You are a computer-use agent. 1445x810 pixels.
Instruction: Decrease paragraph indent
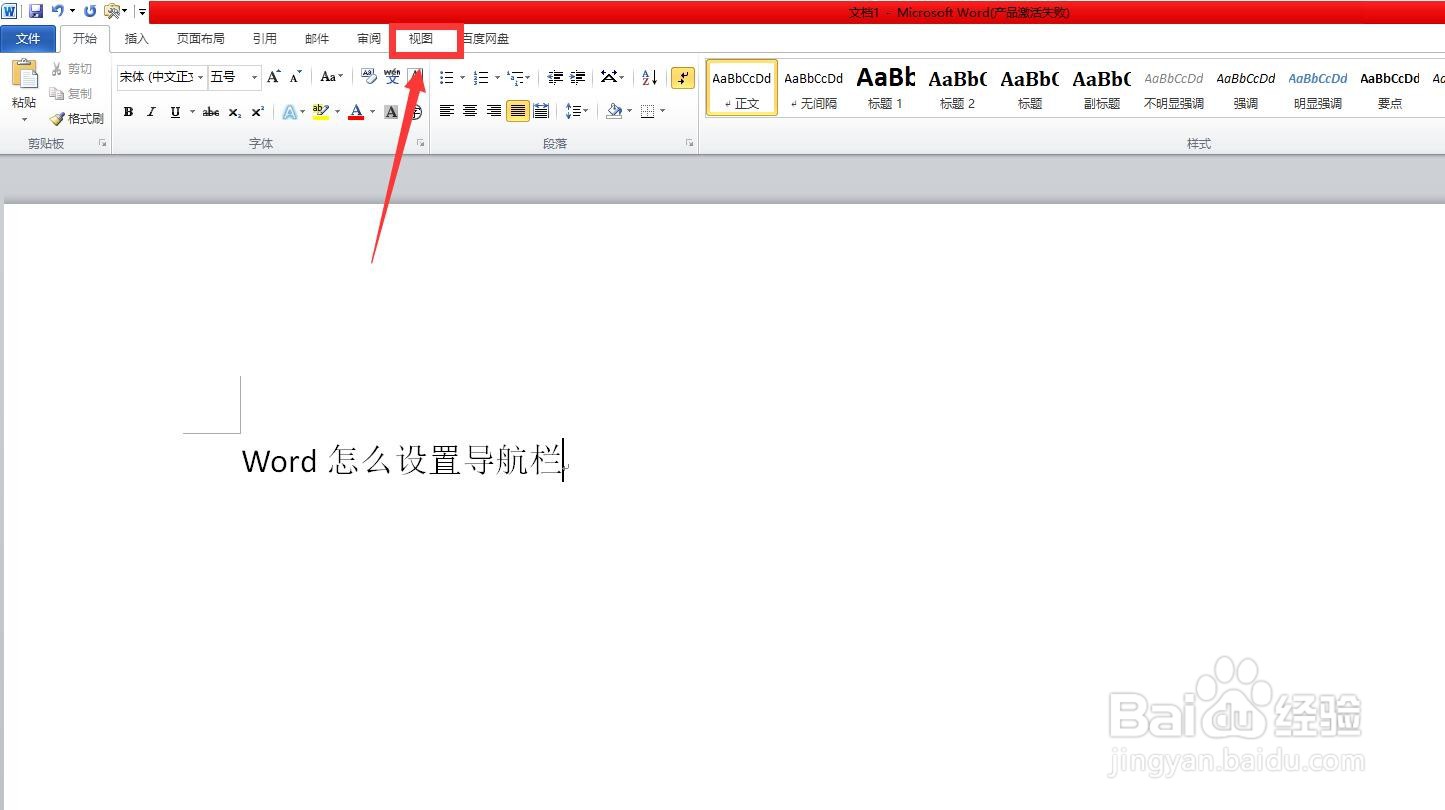(x=555, y=77)
